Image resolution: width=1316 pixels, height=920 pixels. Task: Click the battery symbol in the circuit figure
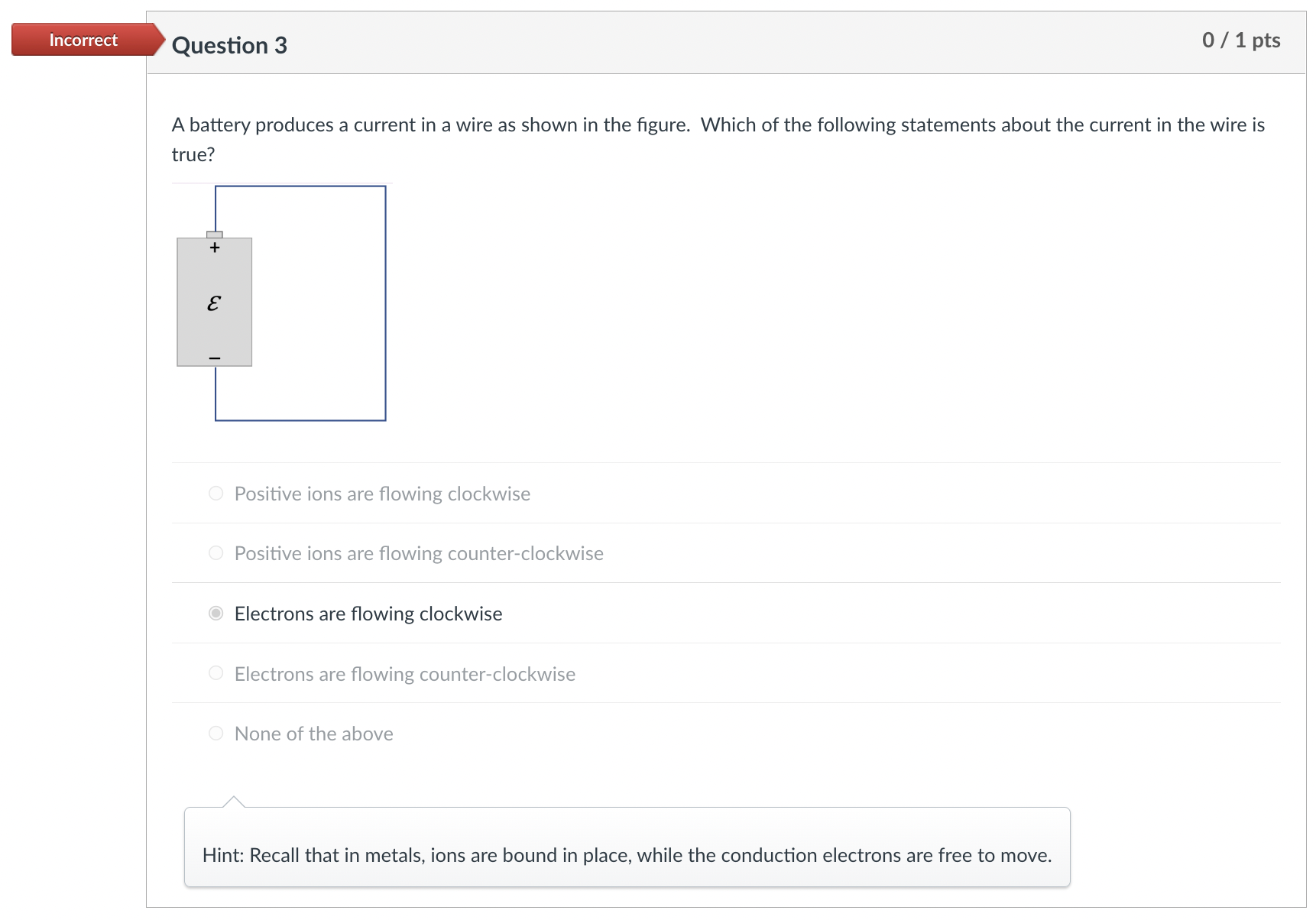click(215, 303)
